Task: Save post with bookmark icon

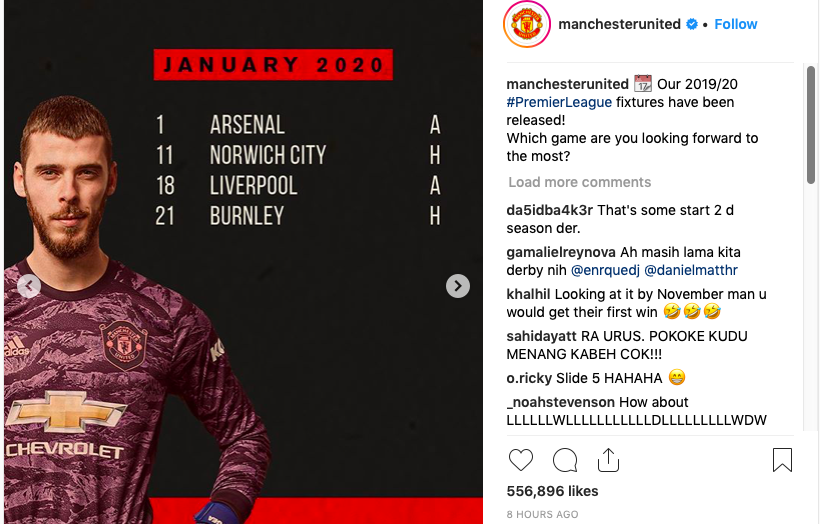Action: [782, 460]
